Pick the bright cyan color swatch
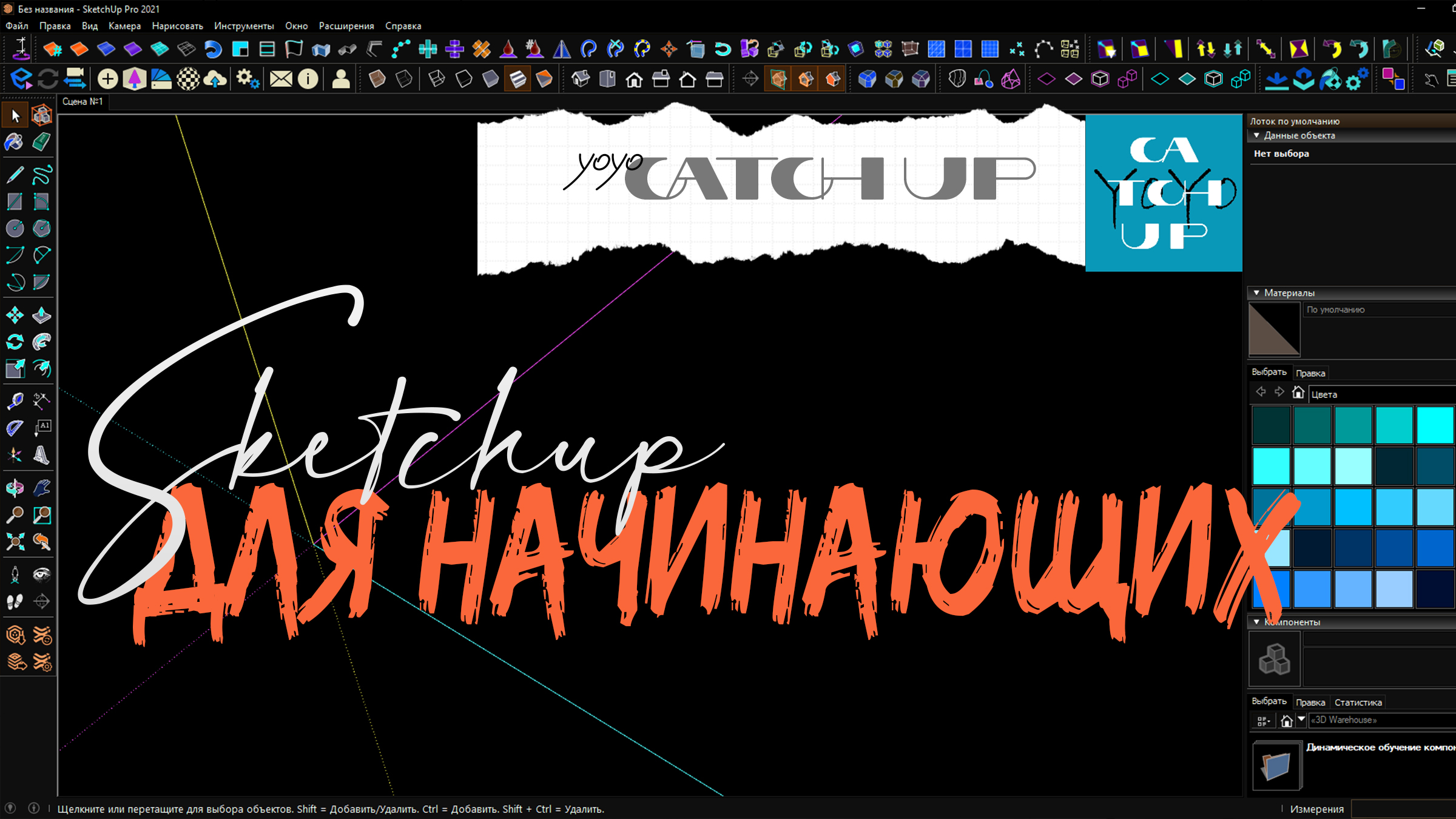This screenshot has height=819, width=1456. pos(1435,425)
